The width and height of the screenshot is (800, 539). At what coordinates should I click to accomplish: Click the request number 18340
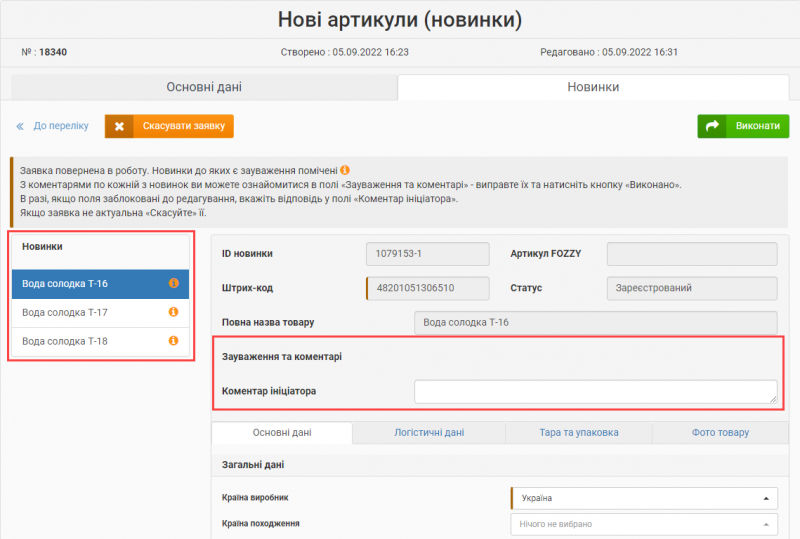tap(53, 52)
